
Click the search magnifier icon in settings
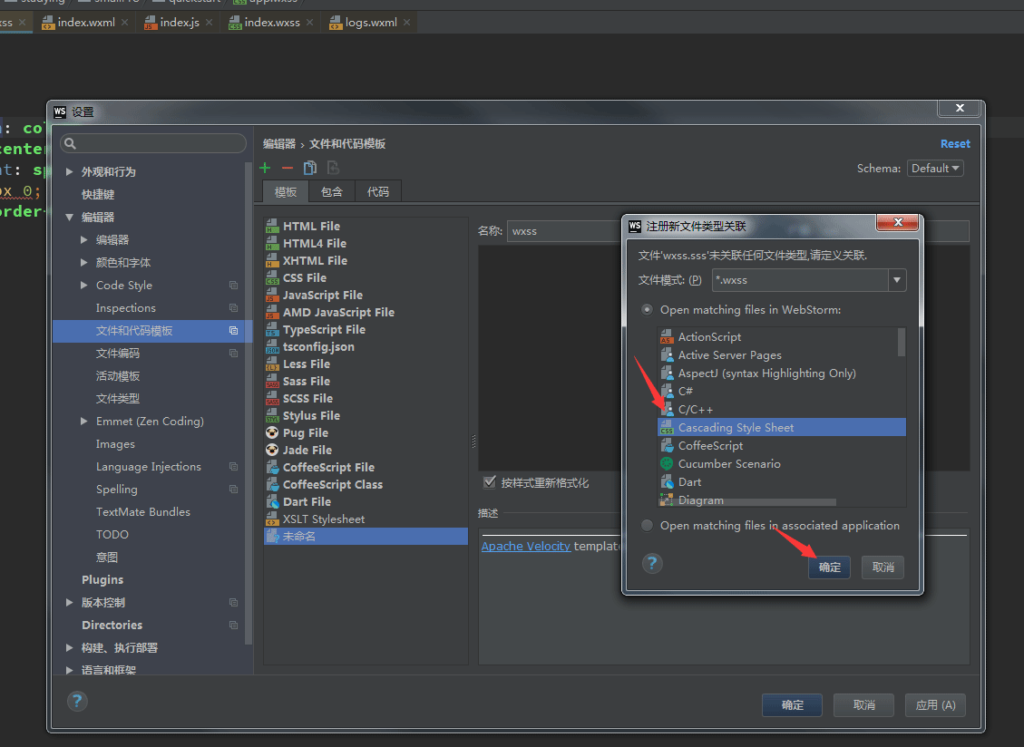click(x=71, y=144)
